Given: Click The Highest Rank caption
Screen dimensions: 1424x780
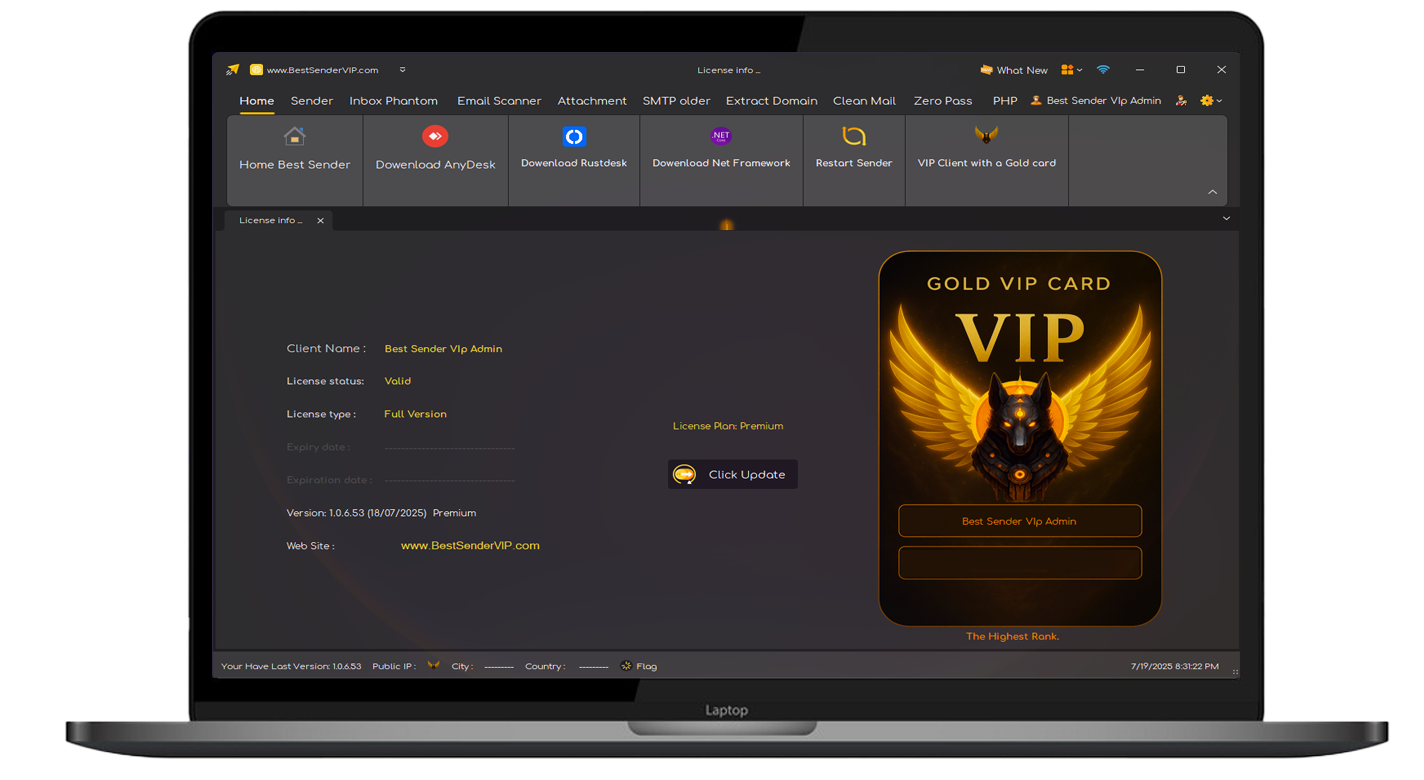Looking at the screenshot, I should click(x=1013, y=636).
